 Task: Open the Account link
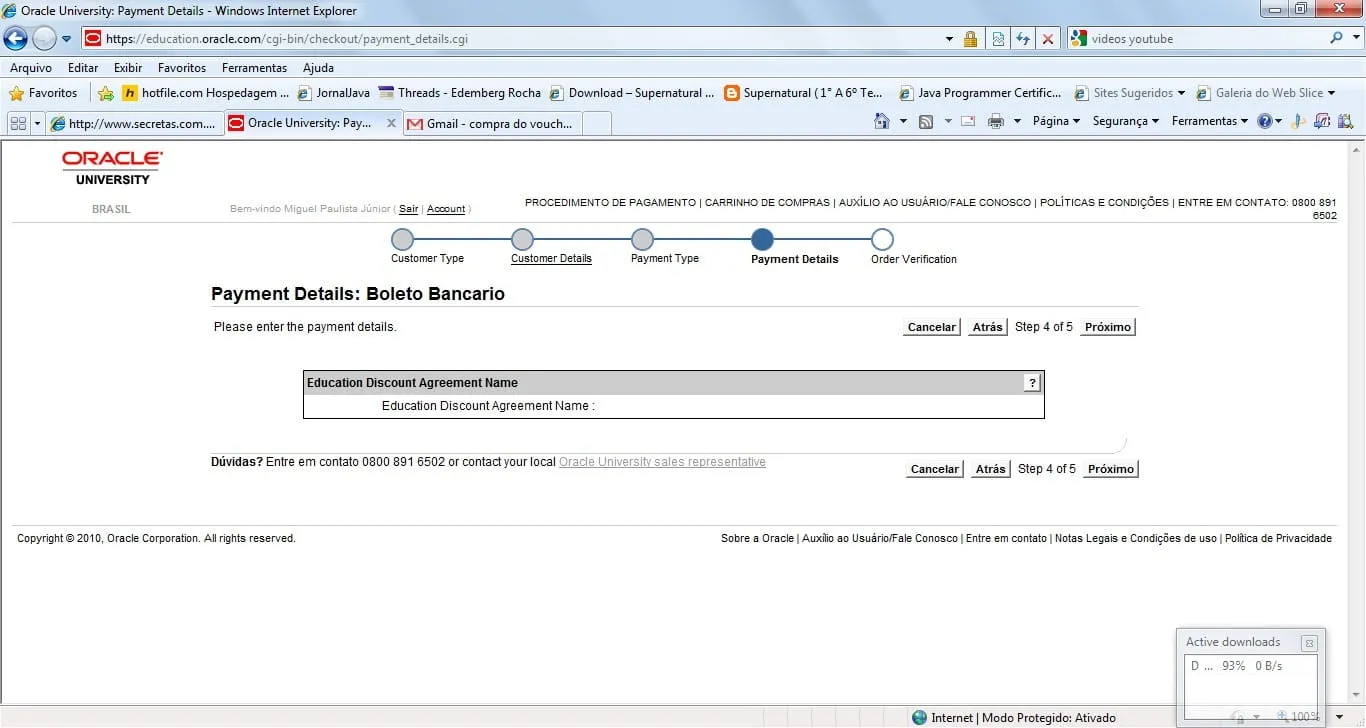[x=446, y=209]
